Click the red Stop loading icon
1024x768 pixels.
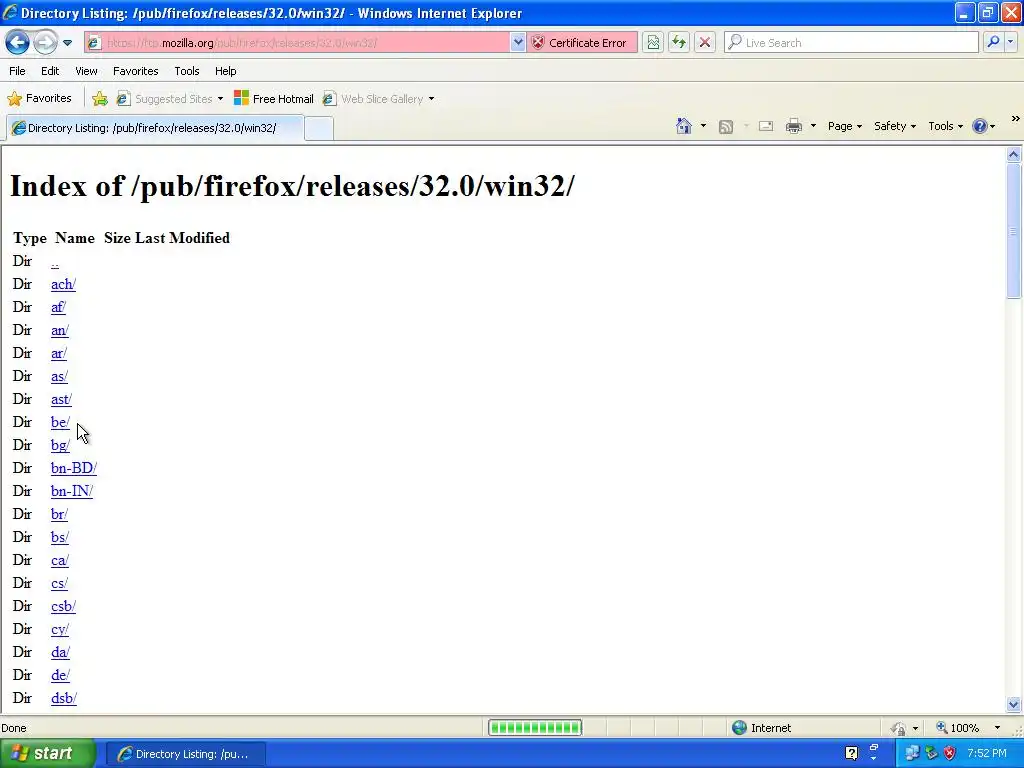click(705, 43)
